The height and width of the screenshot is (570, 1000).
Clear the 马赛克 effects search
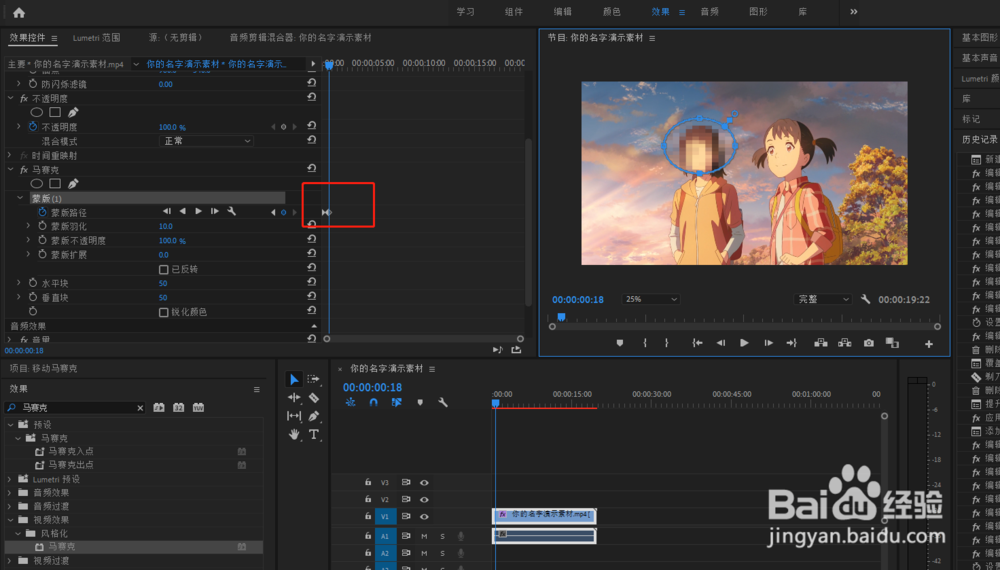point(140,407)
